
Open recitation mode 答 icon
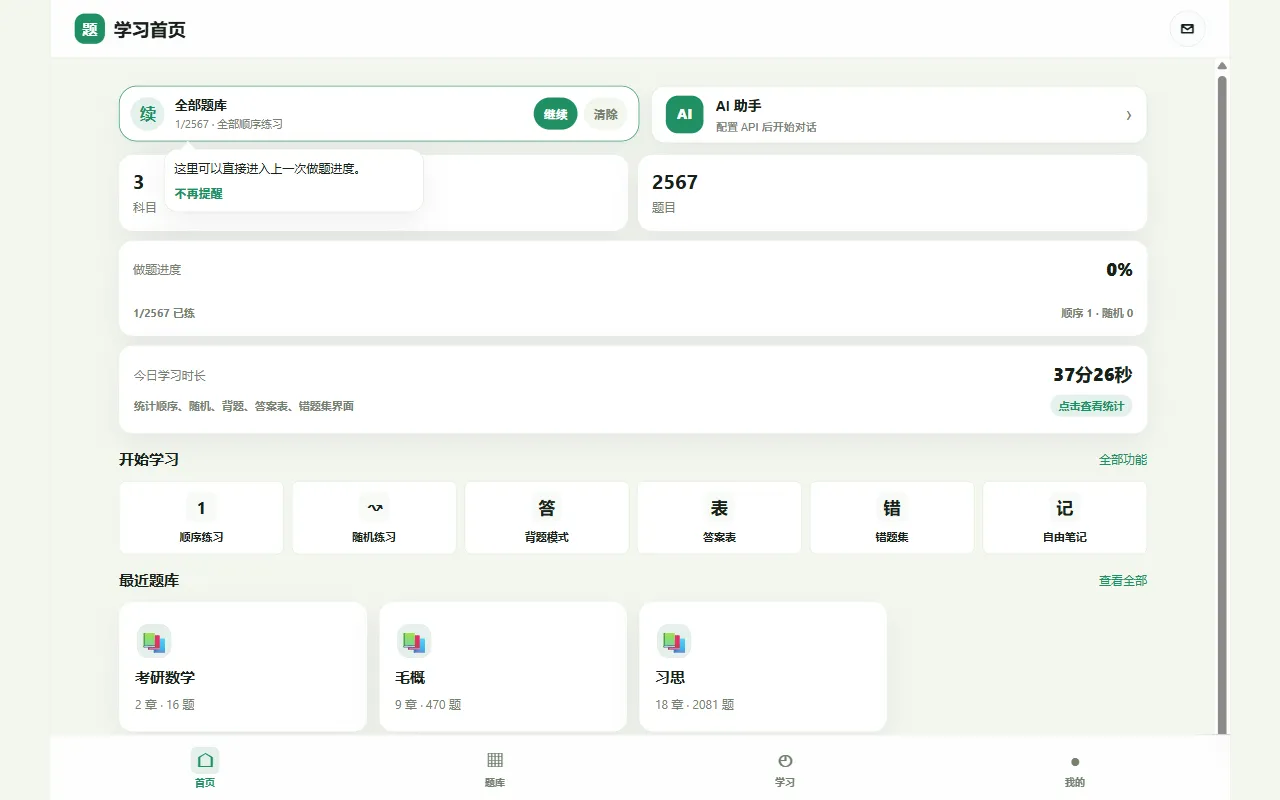(x=547, y=508)
